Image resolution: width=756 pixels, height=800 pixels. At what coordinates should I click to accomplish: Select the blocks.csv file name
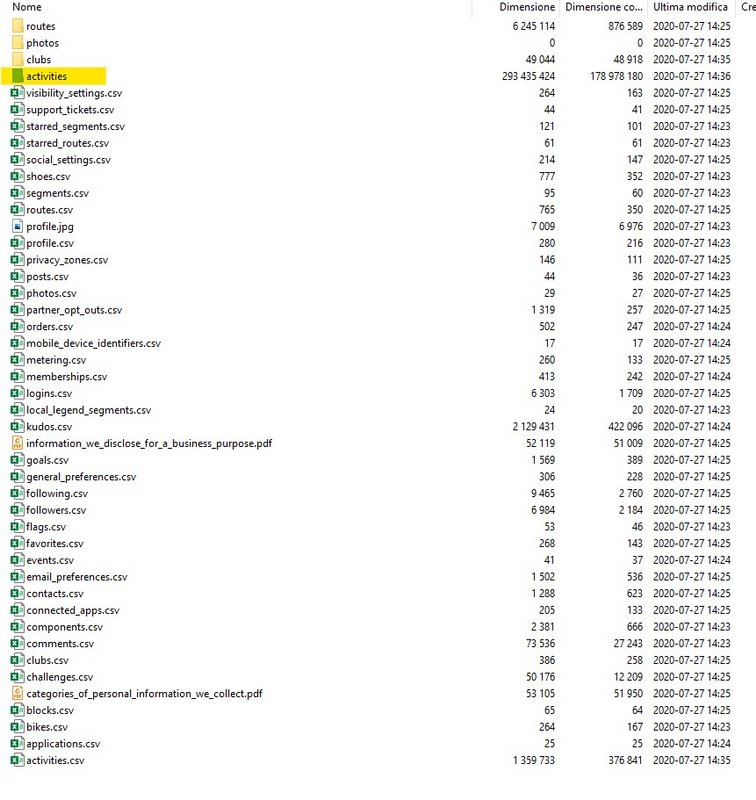[50, 711]
